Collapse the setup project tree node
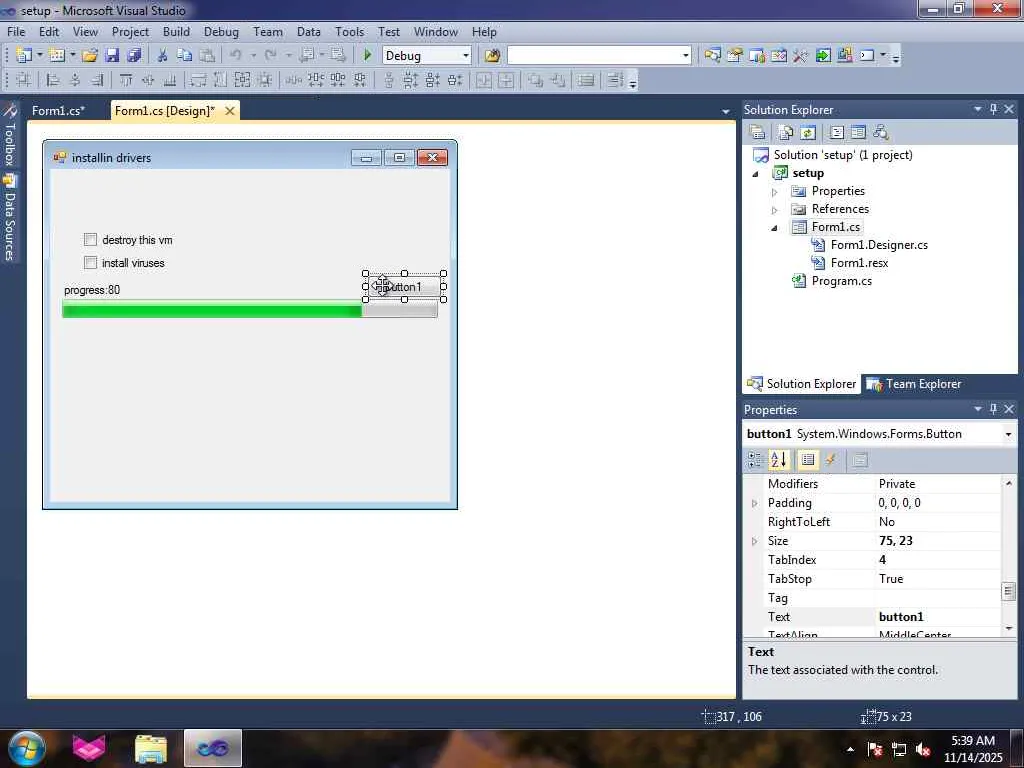Screen dimensions: 1024x768 756,174
